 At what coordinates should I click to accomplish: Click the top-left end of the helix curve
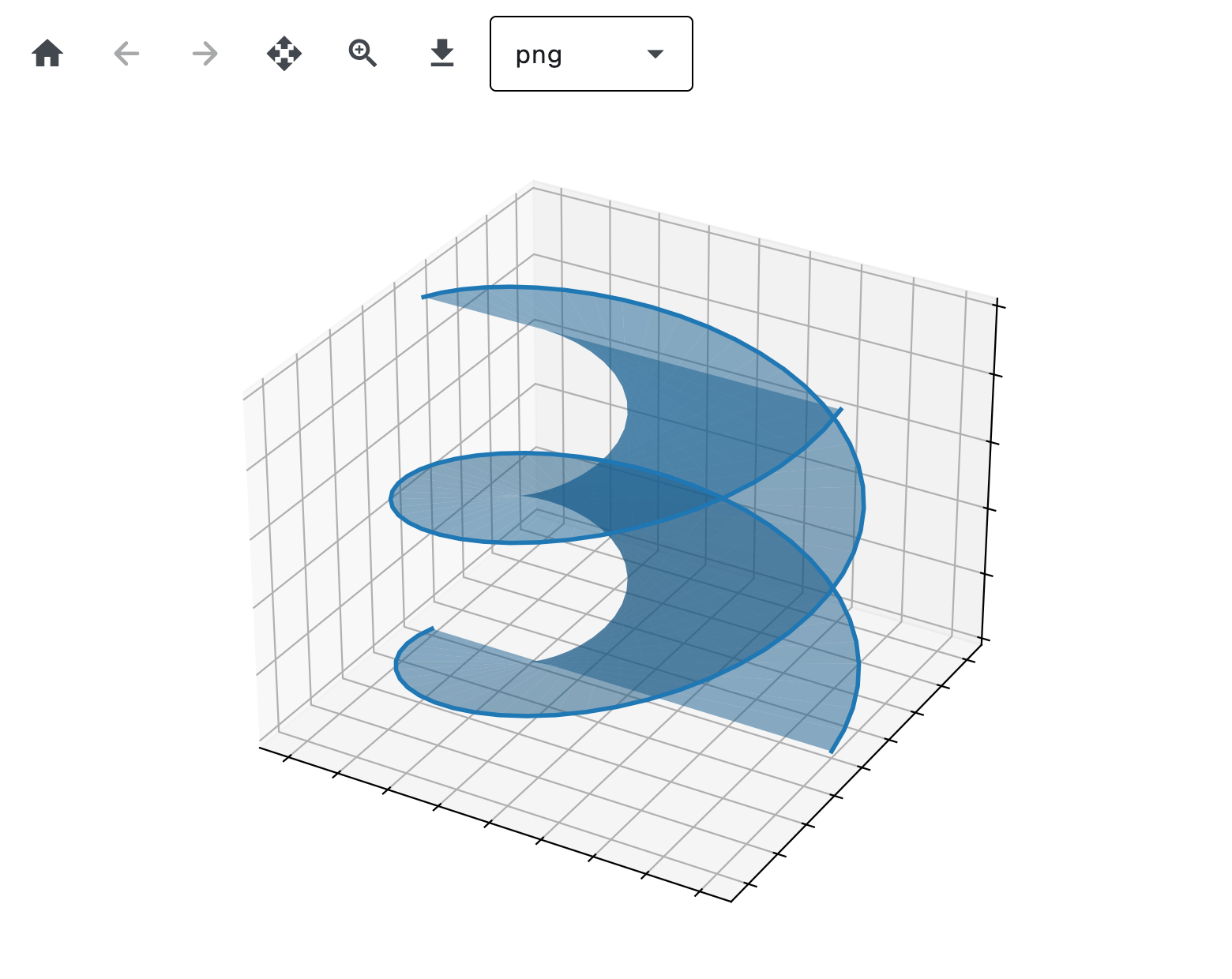pyautogui.click(x=425, y=297)
